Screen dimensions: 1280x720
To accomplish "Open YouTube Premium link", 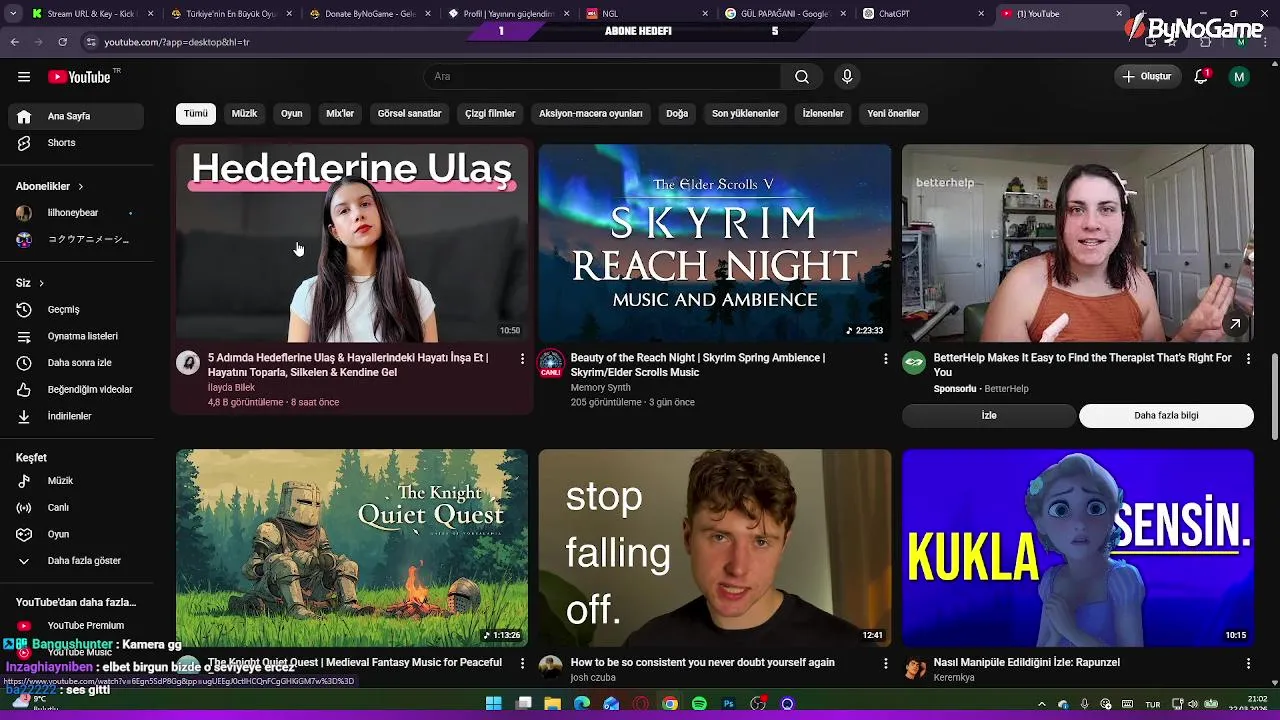I will click(x=76, y=626).
